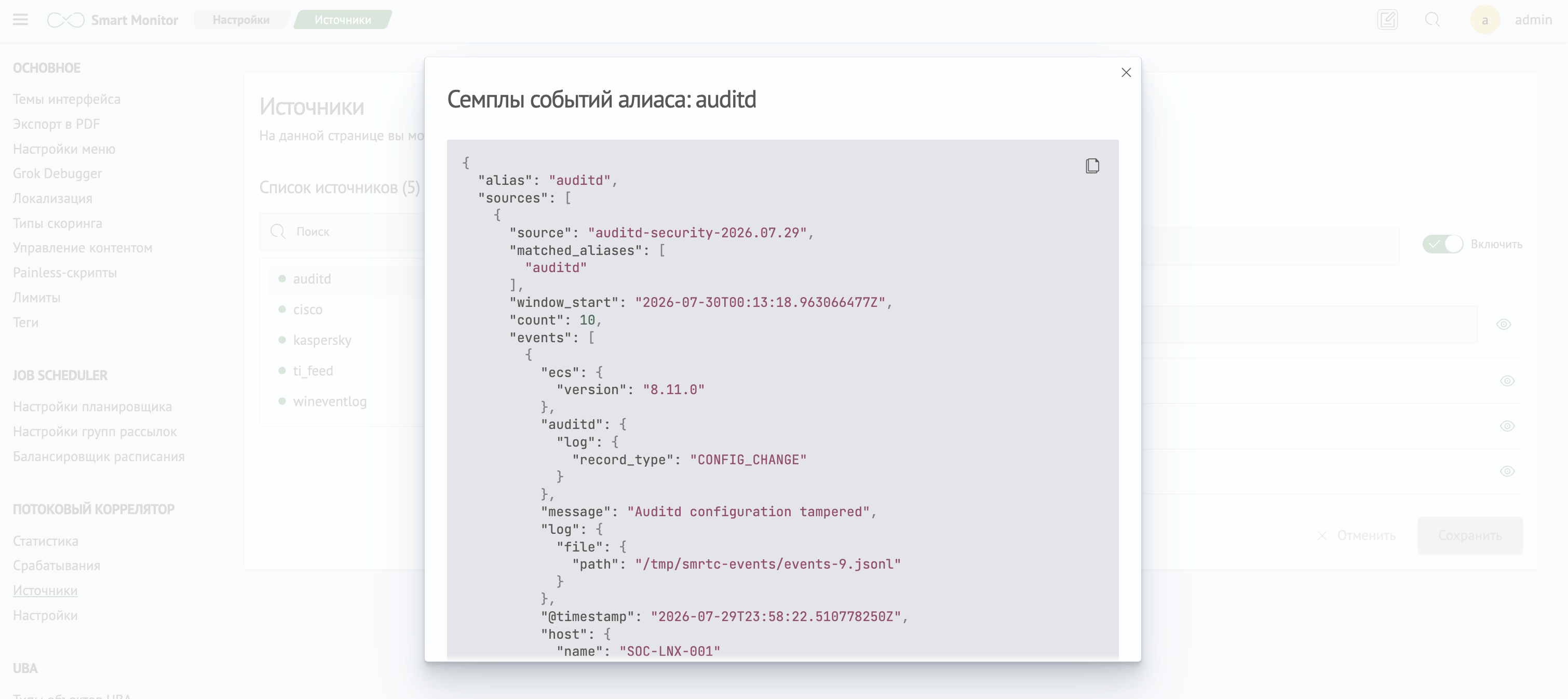Click the Отменить button

tap(1356, 536)
